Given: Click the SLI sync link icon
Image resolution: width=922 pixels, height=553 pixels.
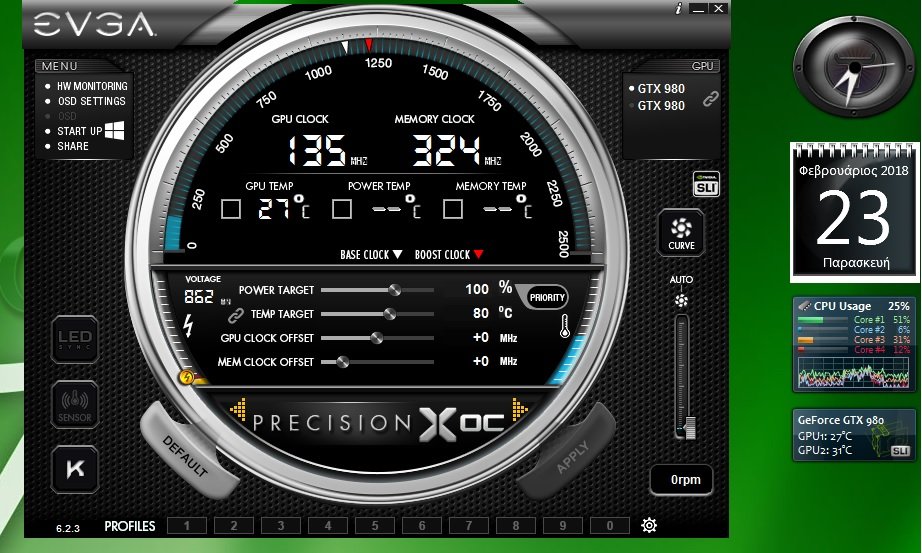Looking at the screenshot, I should (710, 99).
